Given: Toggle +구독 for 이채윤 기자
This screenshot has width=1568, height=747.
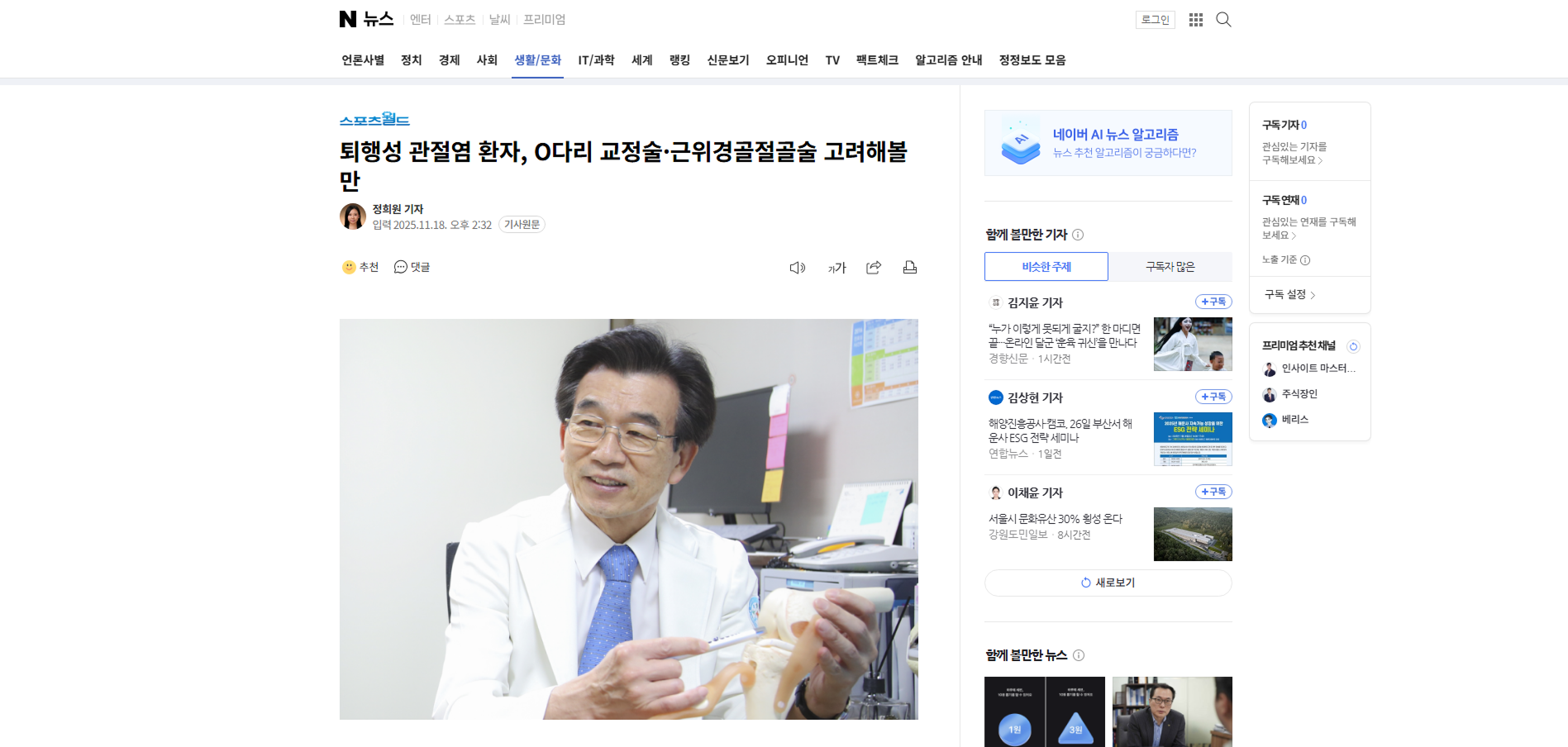Looking at the screenshot, I should [1213, 492].
